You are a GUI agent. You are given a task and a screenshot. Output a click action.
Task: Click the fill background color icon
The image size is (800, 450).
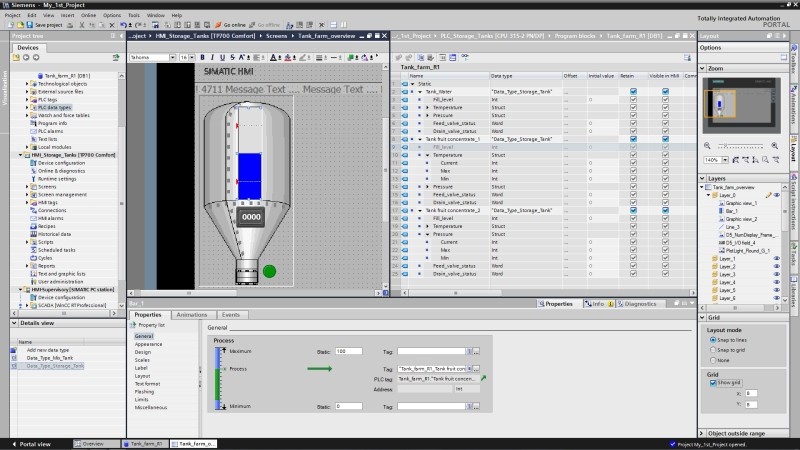(x=288, y=57)
